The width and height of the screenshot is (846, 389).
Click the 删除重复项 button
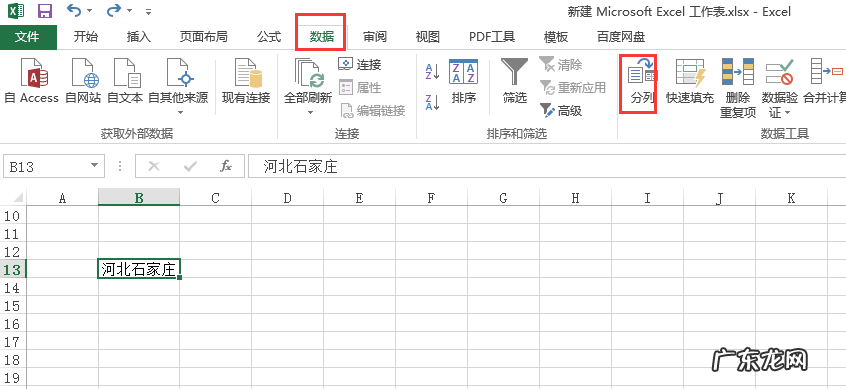738,87
